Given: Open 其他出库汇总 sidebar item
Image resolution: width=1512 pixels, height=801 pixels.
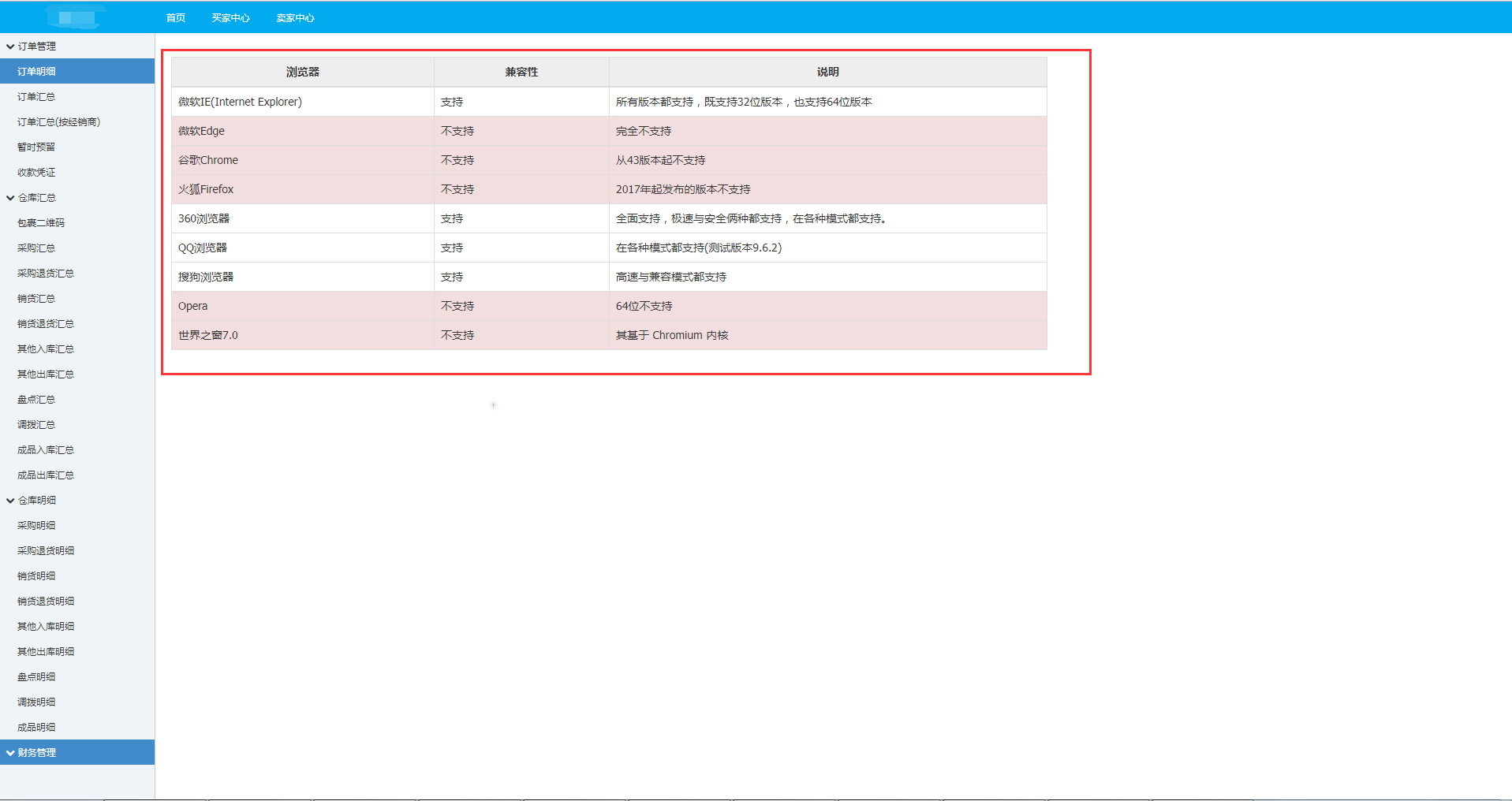Looking at the screenshot, I should [x=77, y=374].
